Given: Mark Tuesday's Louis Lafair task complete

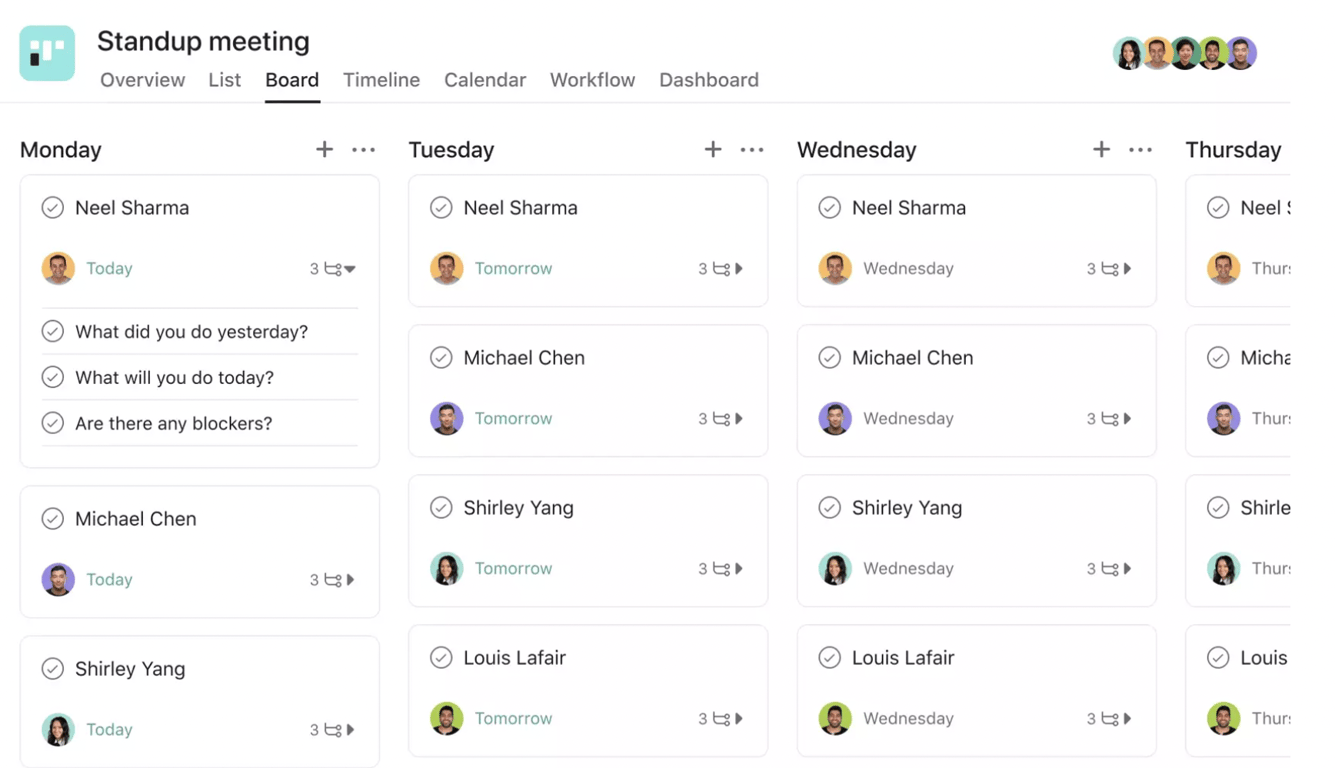Looking at the screenshot, I should coord(441,658).
